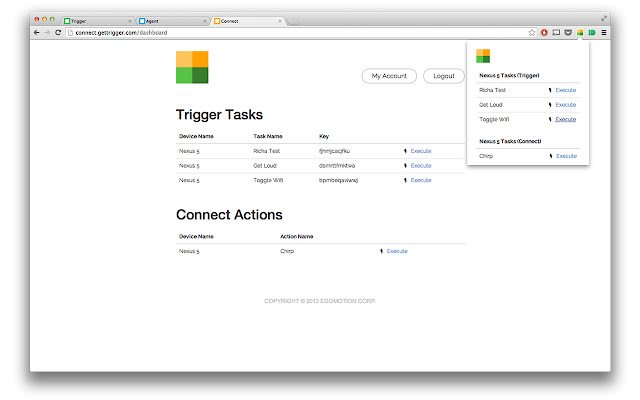The image size is (640, 400).
Task: Click the Logout button
Action: [x=444, y=76]
